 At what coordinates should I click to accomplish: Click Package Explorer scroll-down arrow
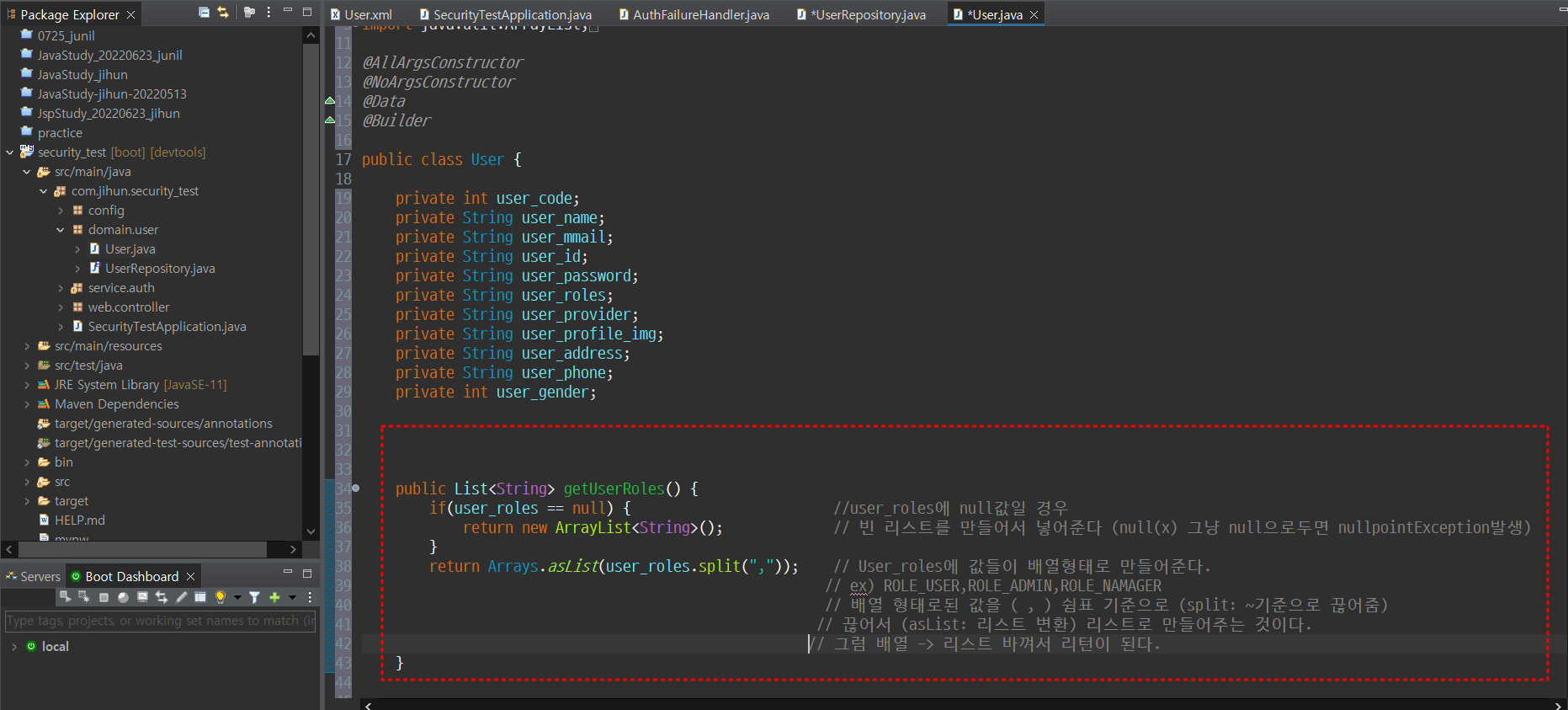(311, 531)
